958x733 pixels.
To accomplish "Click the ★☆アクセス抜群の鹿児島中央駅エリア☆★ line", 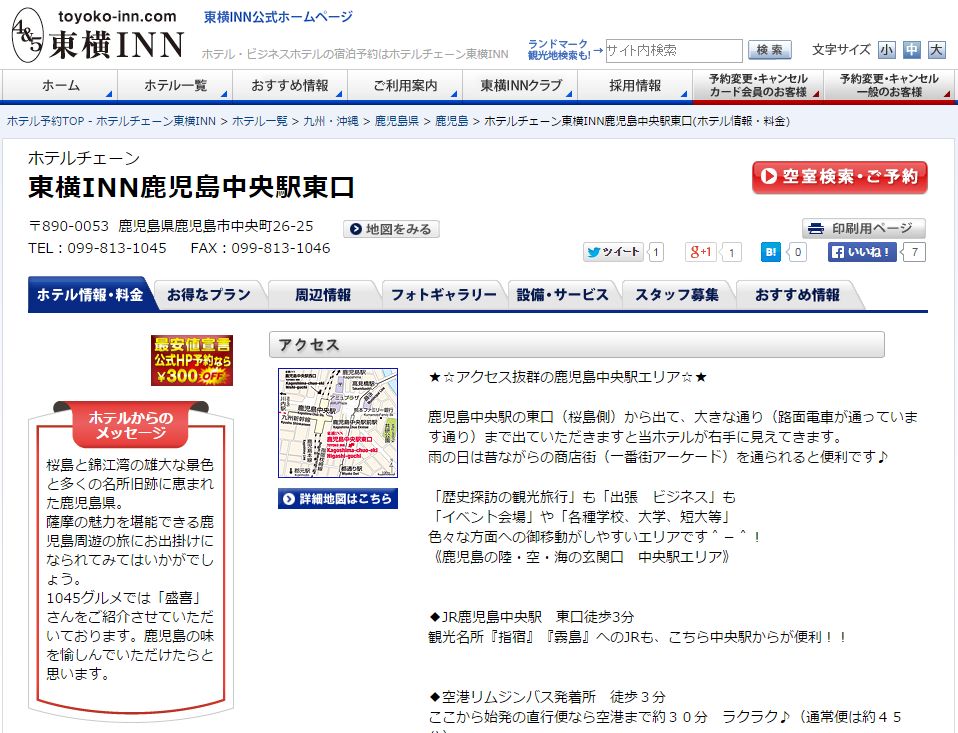I will click(568, 377).
